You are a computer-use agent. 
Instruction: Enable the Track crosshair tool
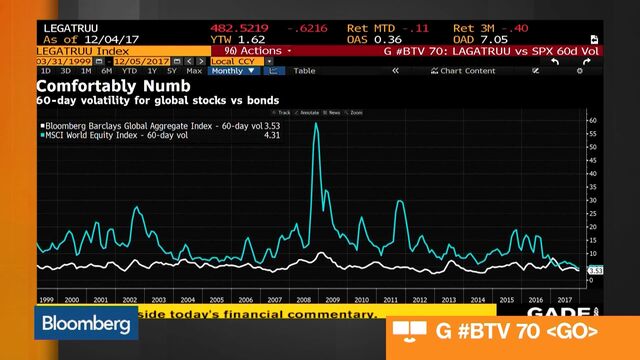[x=281, y=113]
